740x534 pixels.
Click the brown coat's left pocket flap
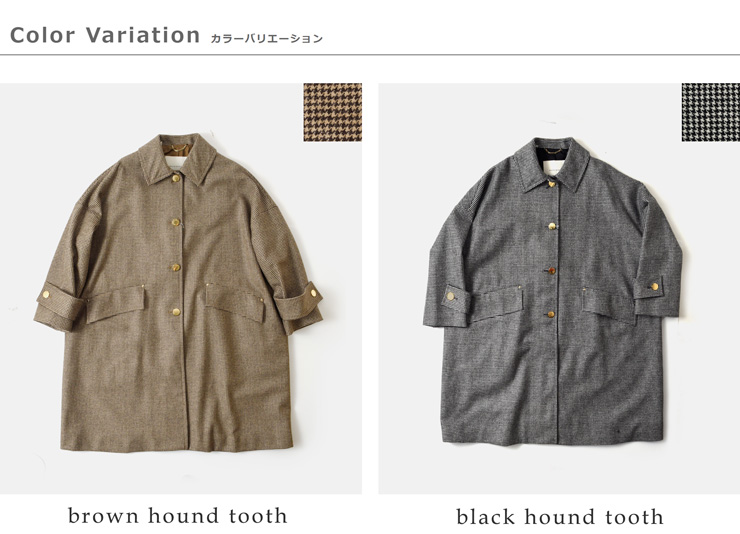point(116,303)
